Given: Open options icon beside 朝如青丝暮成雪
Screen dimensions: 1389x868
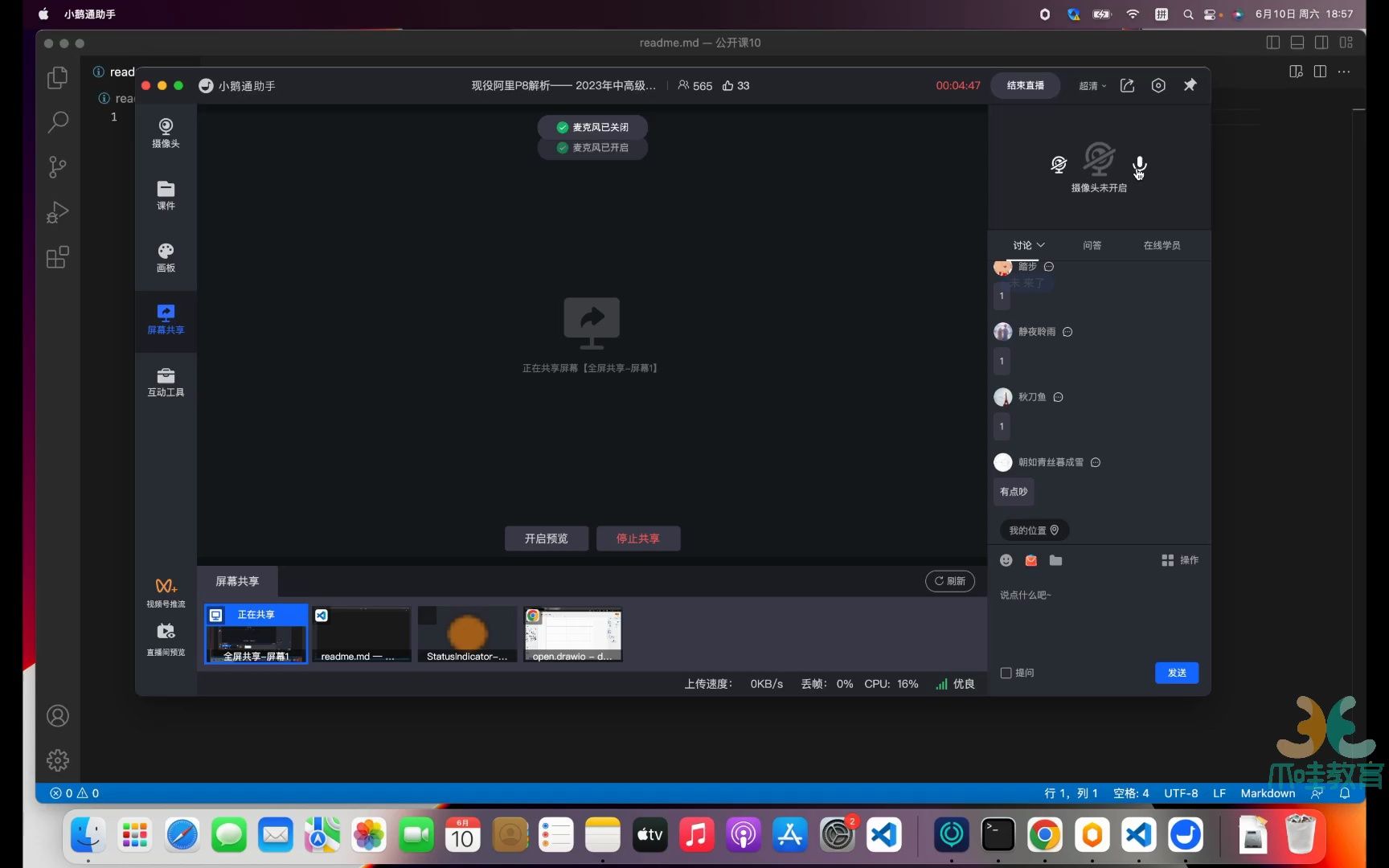Looking at the screenshot, I should point(1096,462).
